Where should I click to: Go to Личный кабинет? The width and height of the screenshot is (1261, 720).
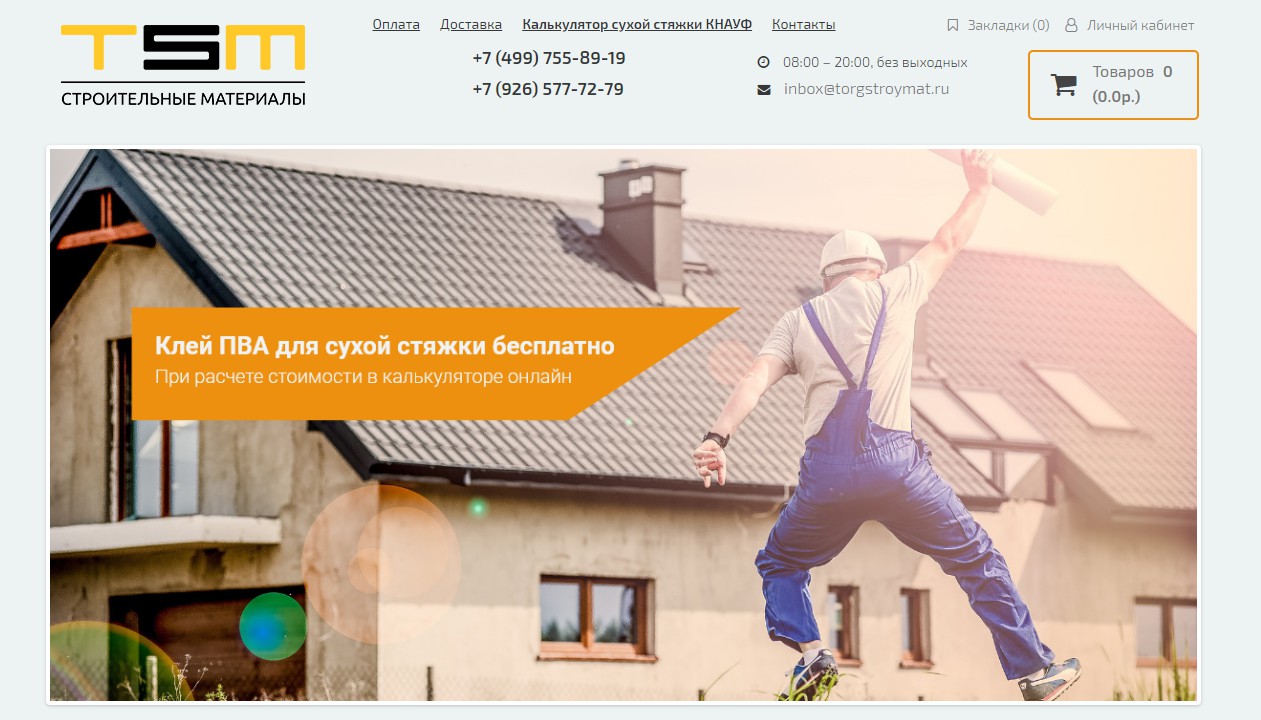(x=1140, y=25)
